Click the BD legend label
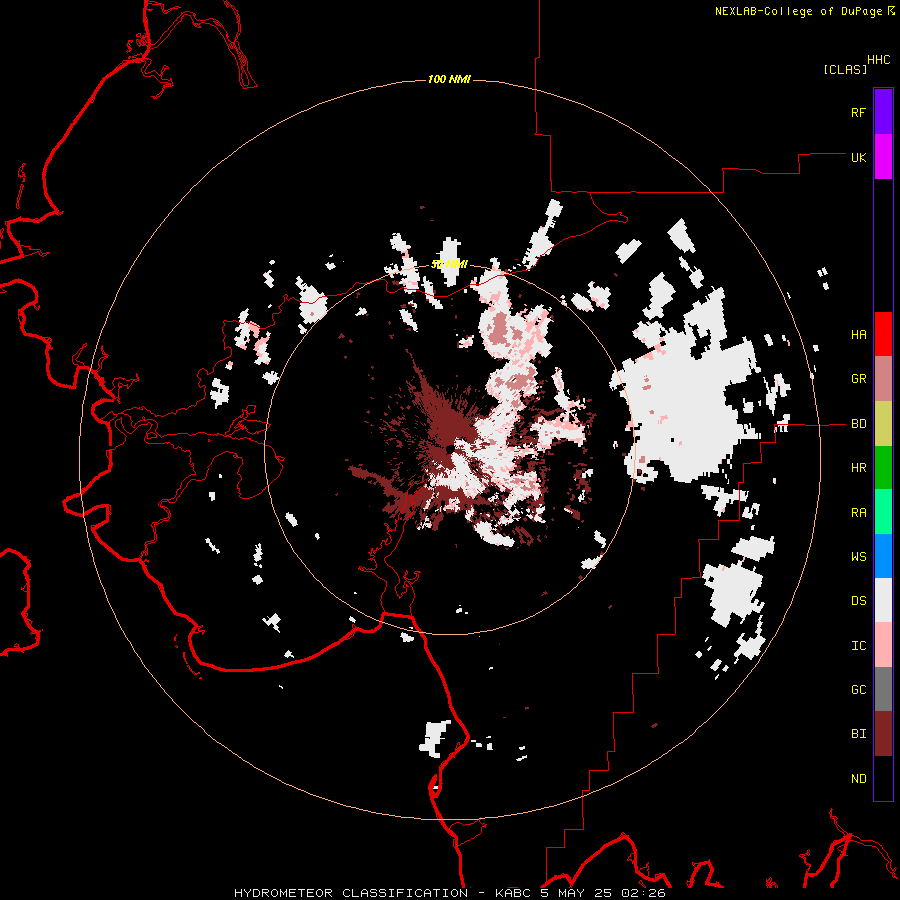The height and width of the screenshot is (900, 900). (858, 424)
